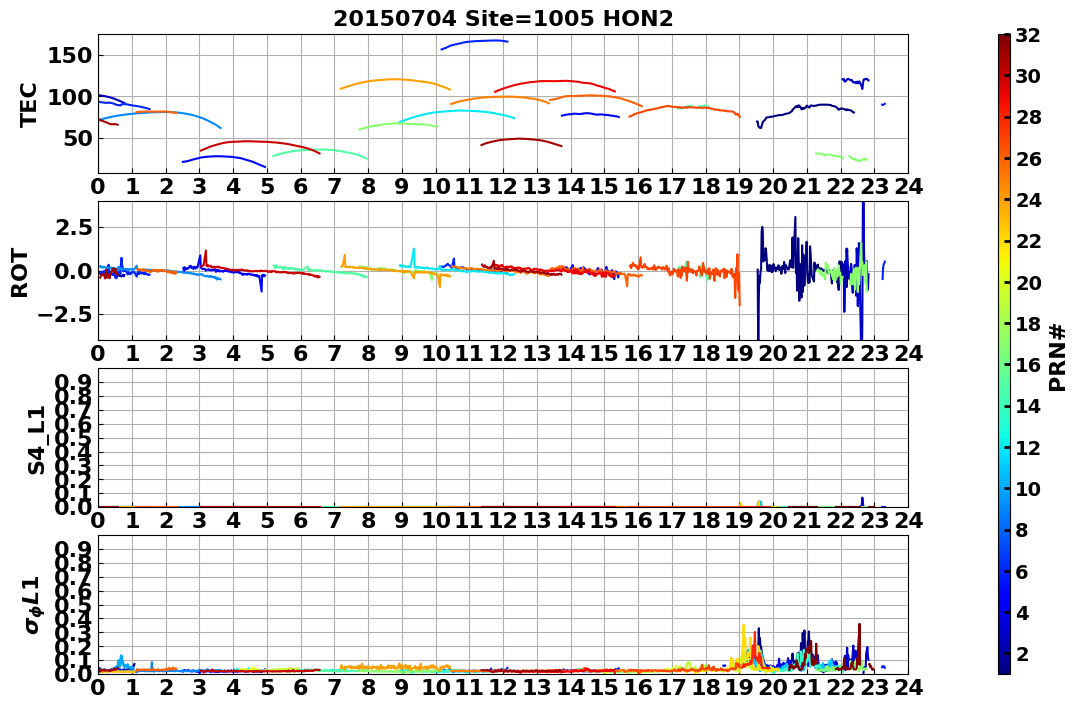Click the S4_L1 y-axis label
The height and width of the screenshot is (709, 1077).
click(36, 440)
